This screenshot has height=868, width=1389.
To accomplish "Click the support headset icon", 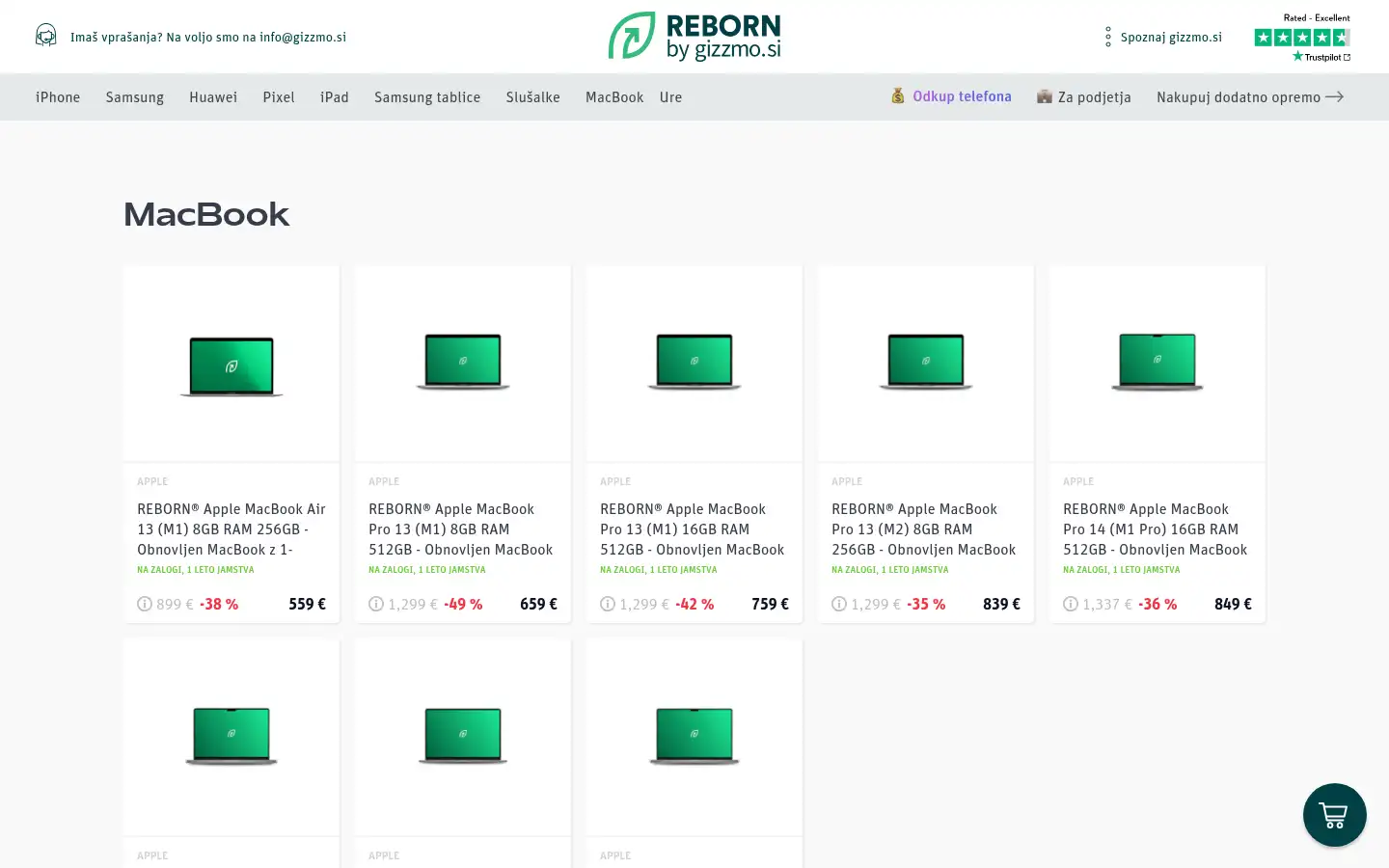I will pyautogui.click(x=45, y=37).
